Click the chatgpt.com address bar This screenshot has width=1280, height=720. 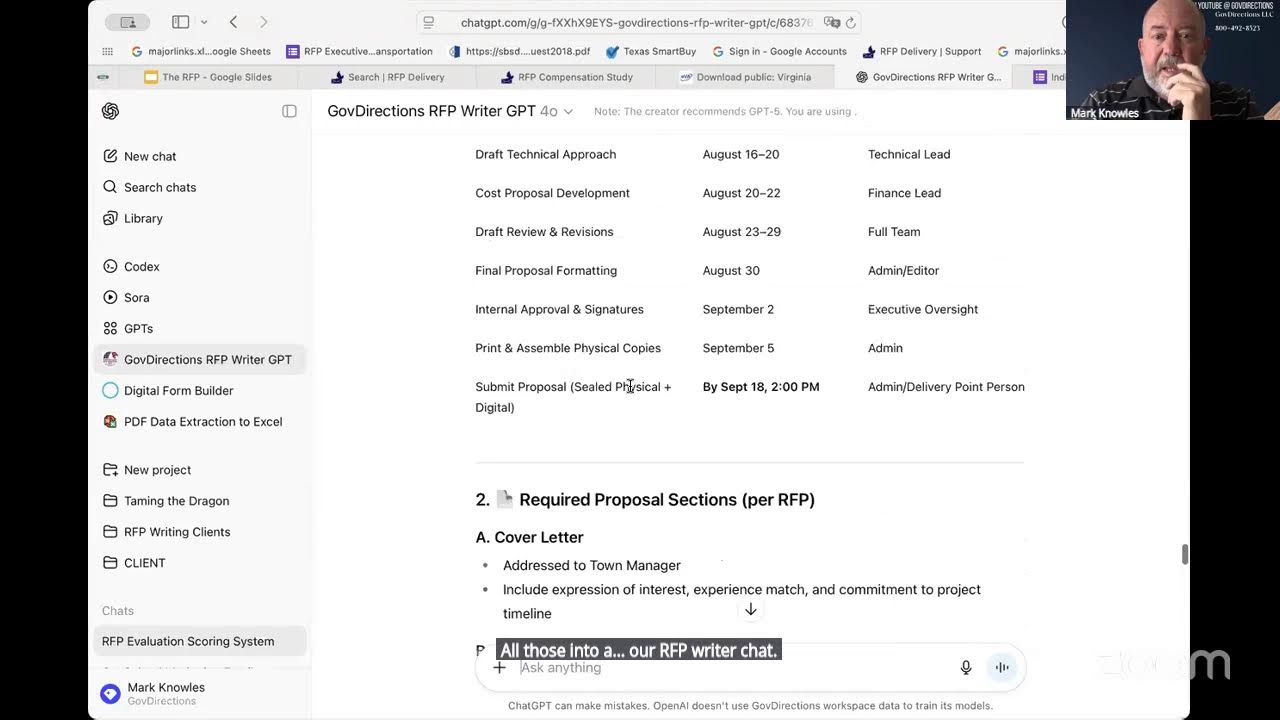[x=637, y=22]
